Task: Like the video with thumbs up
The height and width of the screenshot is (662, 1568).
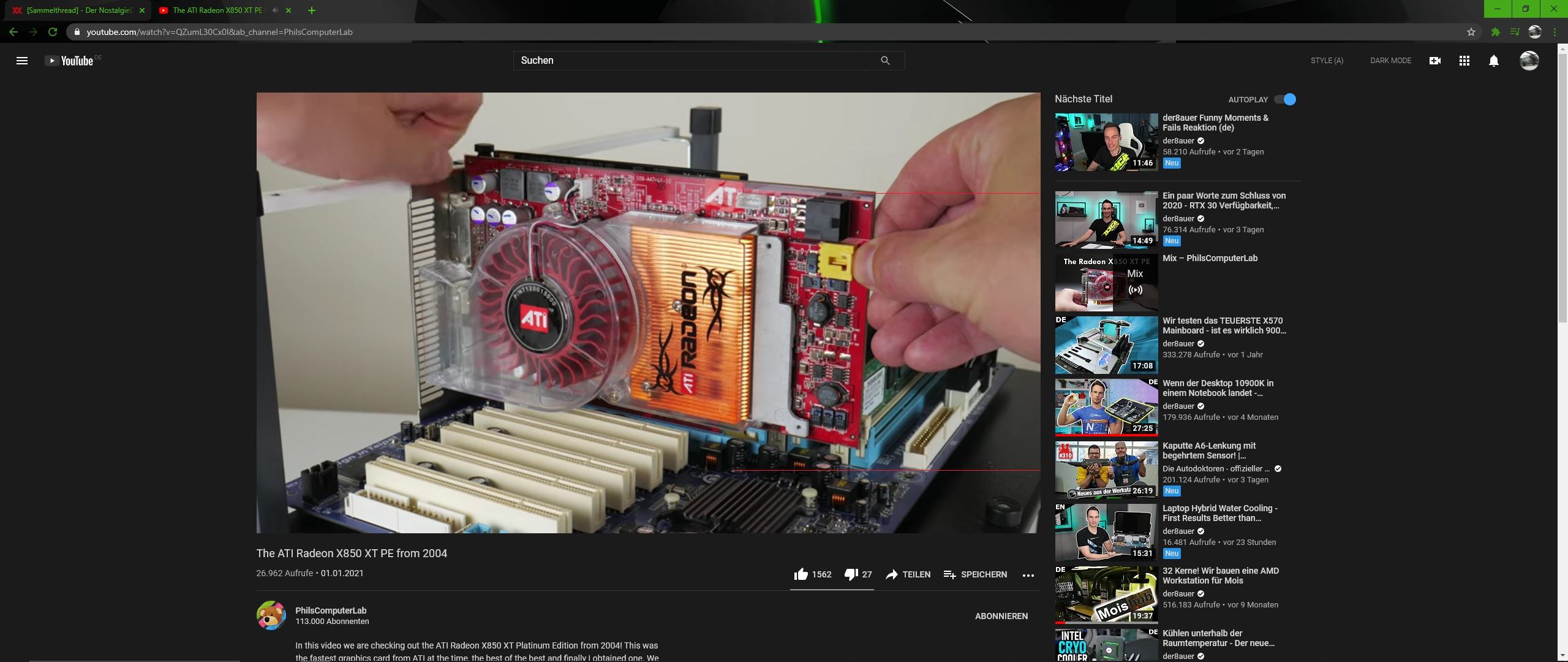Action: pyautogui.click(x=813, y=574)
